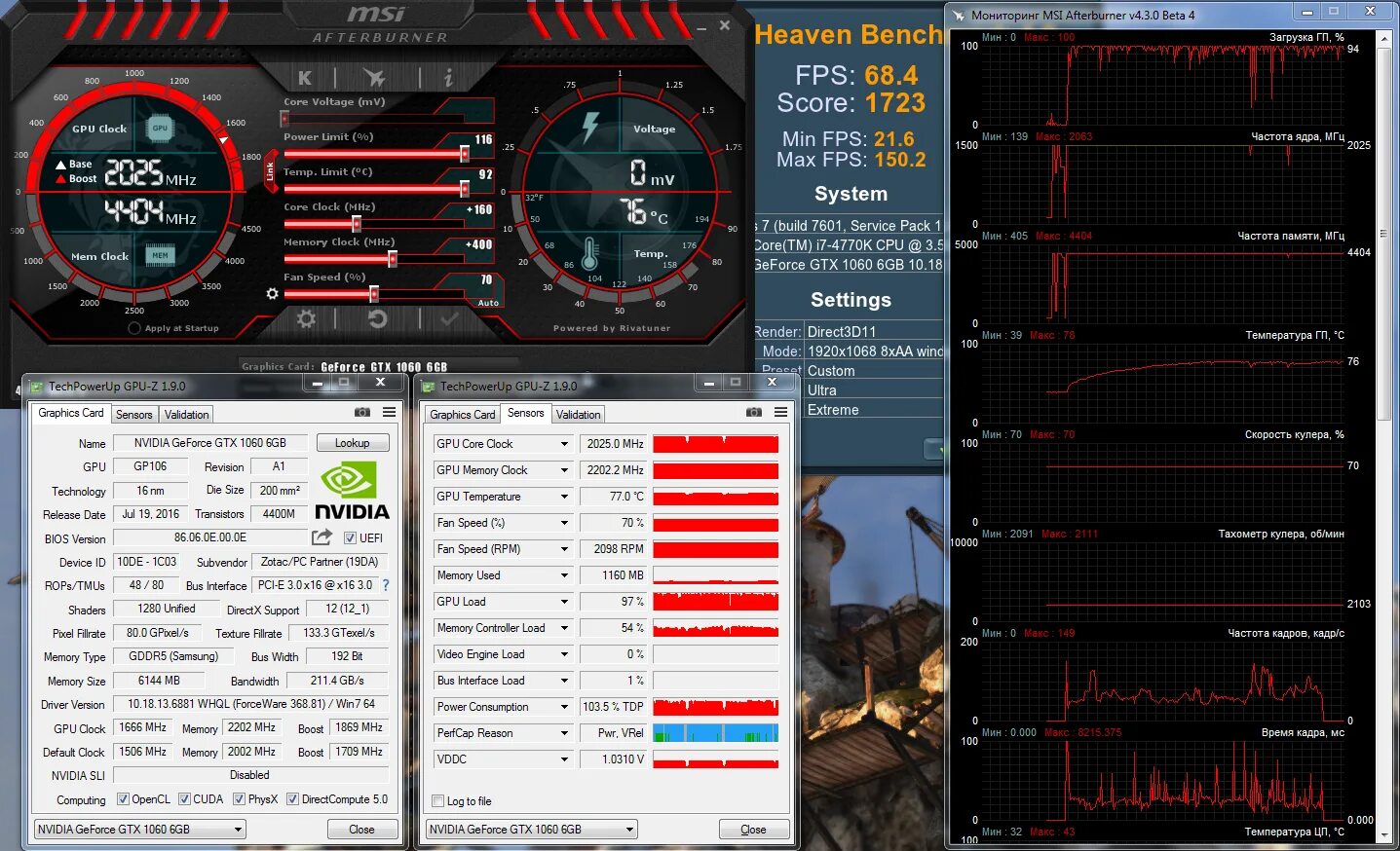Toggle fan Auto mode in Afterburner
Viewport: 1400px width, 851px height.
coord(488,303)
